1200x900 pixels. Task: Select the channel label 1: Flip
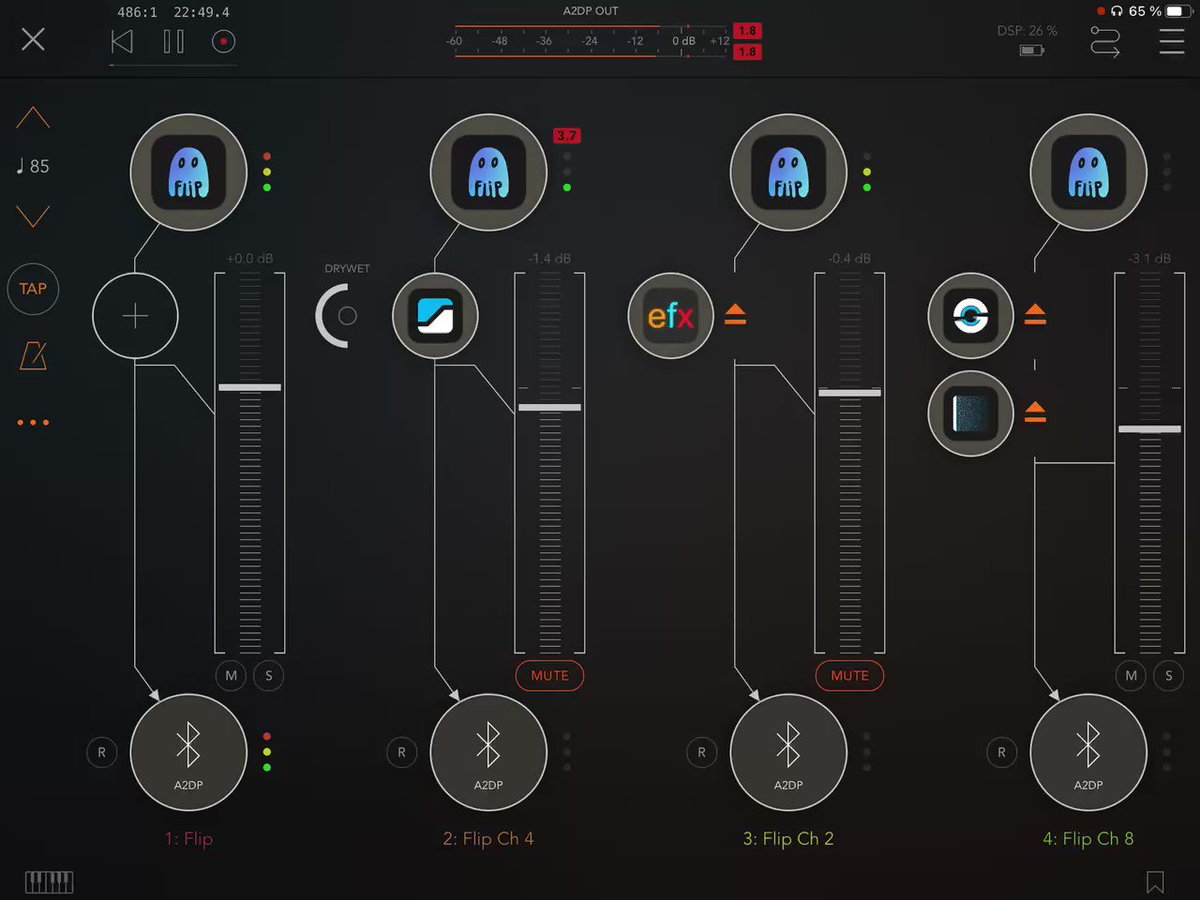(188, 839)
